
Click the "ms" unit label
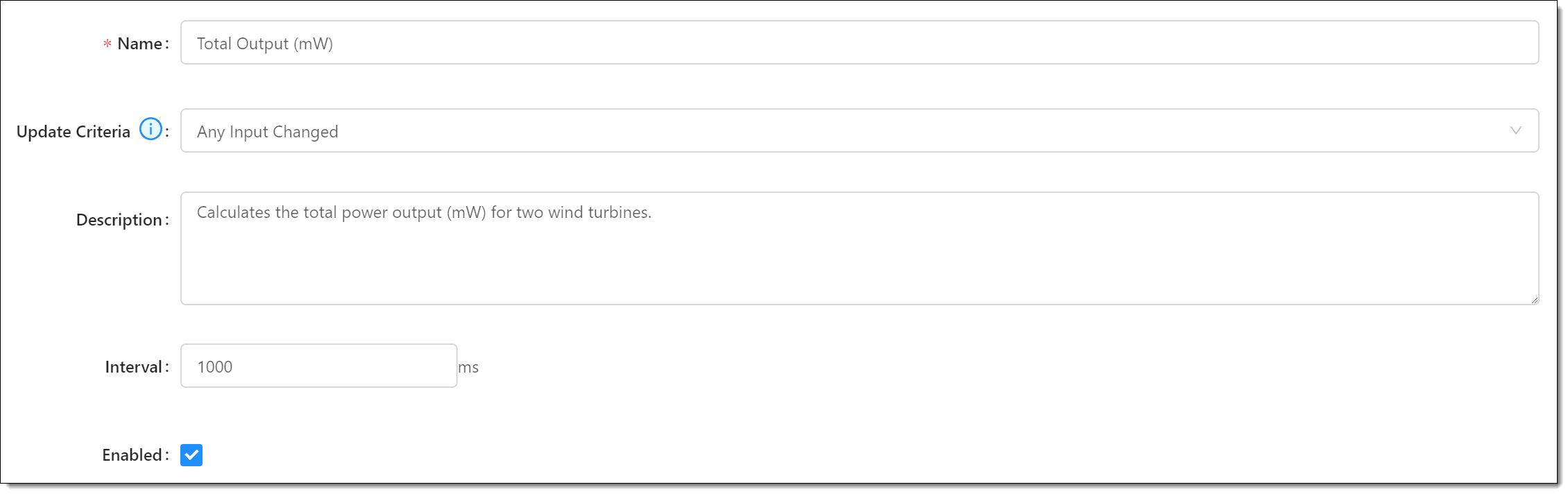click(x=468, y=368)
